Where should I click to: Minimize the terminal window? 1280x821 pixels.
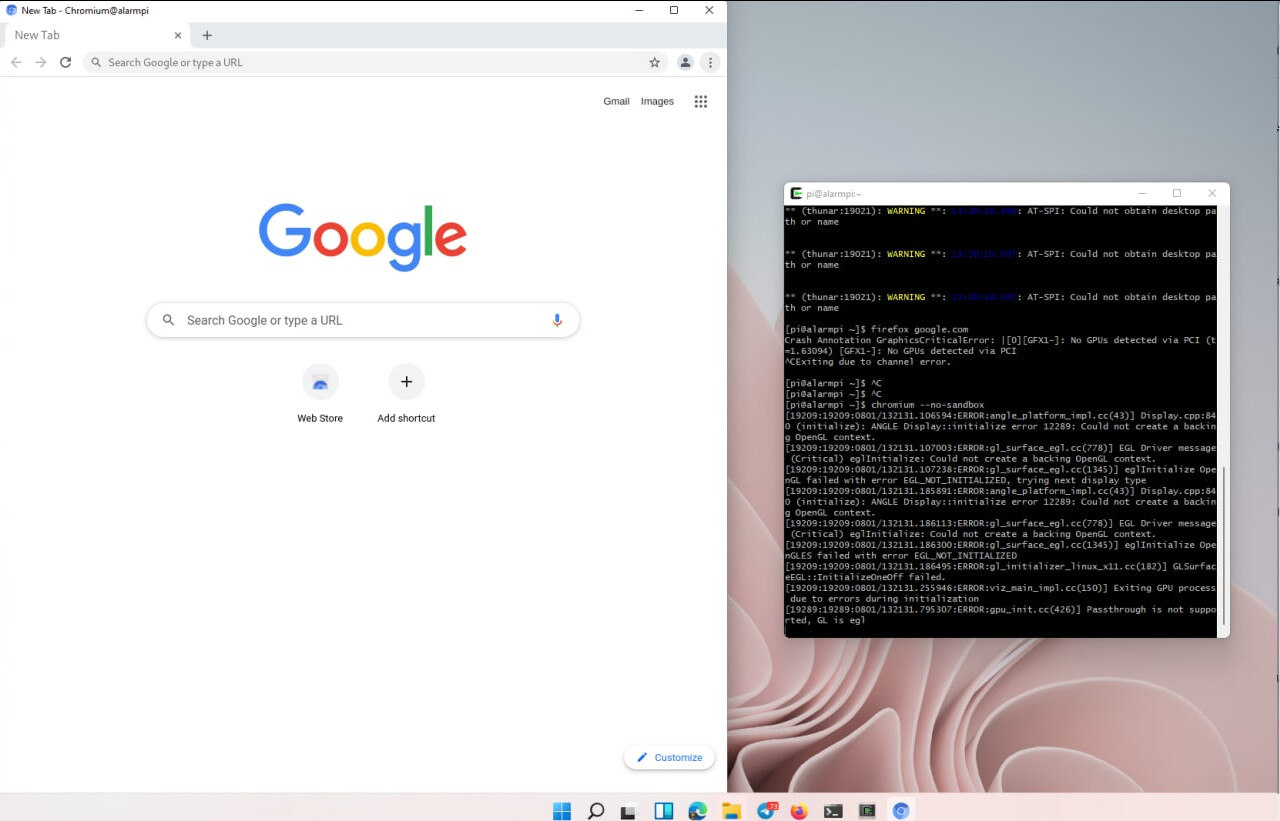coord(1142,193)
